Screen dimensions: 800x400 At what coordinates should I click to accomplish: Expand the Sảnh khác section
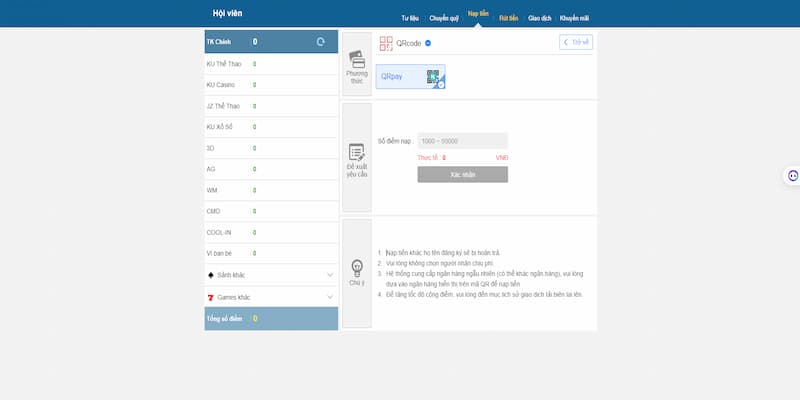pos(330,275)
